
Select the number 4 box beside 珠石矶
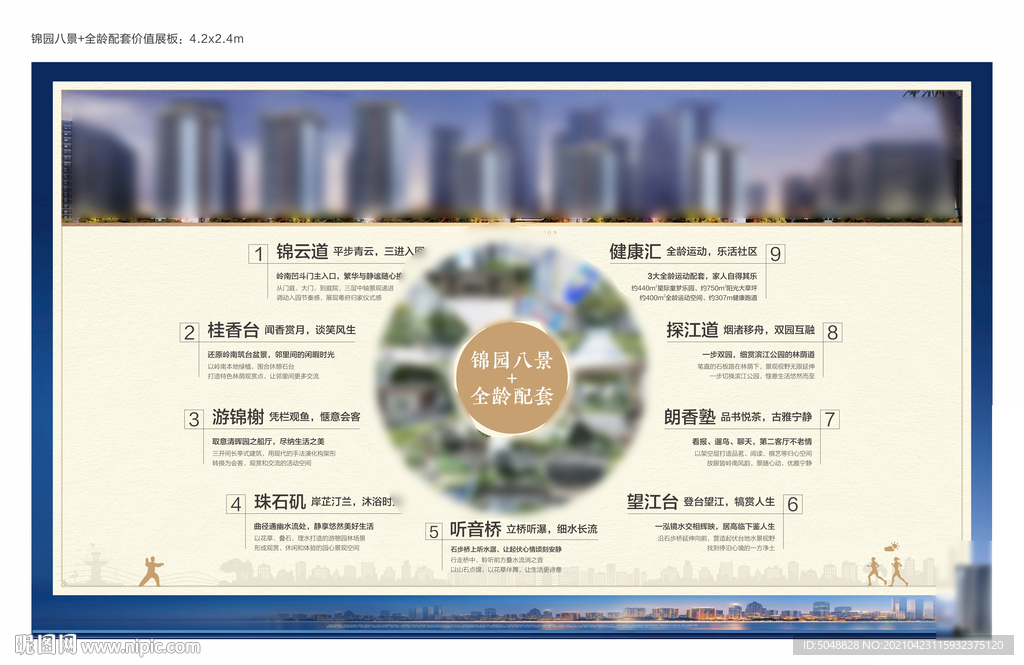pyautogui.click(x=236, y=504)
